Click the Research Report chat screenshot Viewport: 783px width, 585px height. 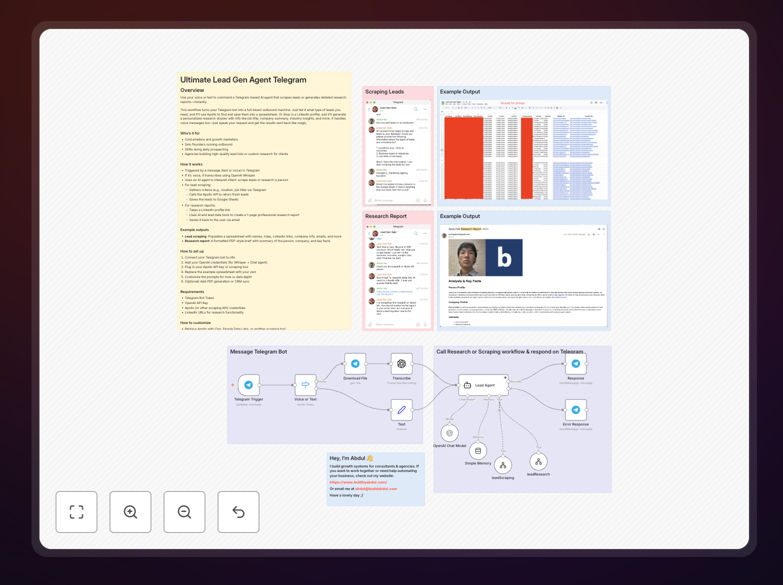pyautogui.click(x=397, y=276)
